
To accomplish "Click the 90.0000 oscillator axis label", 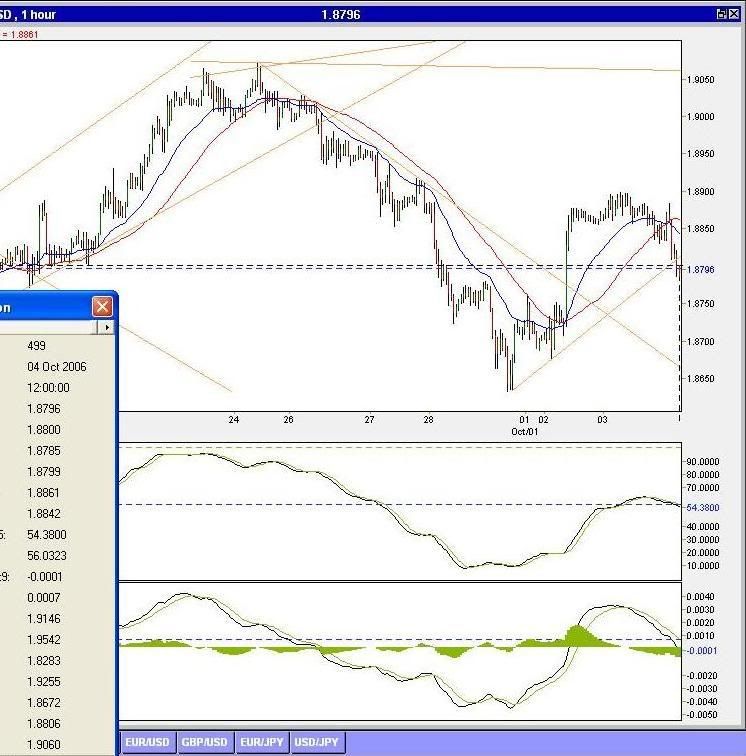I will [703, 461].
